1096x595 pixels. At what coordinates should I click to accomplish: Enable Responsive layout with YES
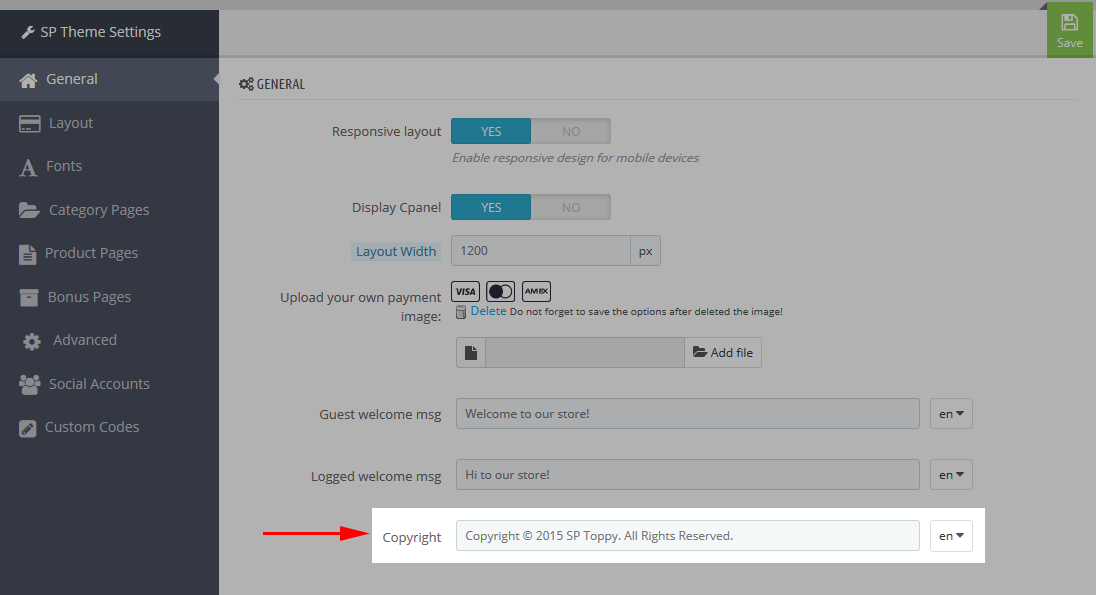[491, 131]
